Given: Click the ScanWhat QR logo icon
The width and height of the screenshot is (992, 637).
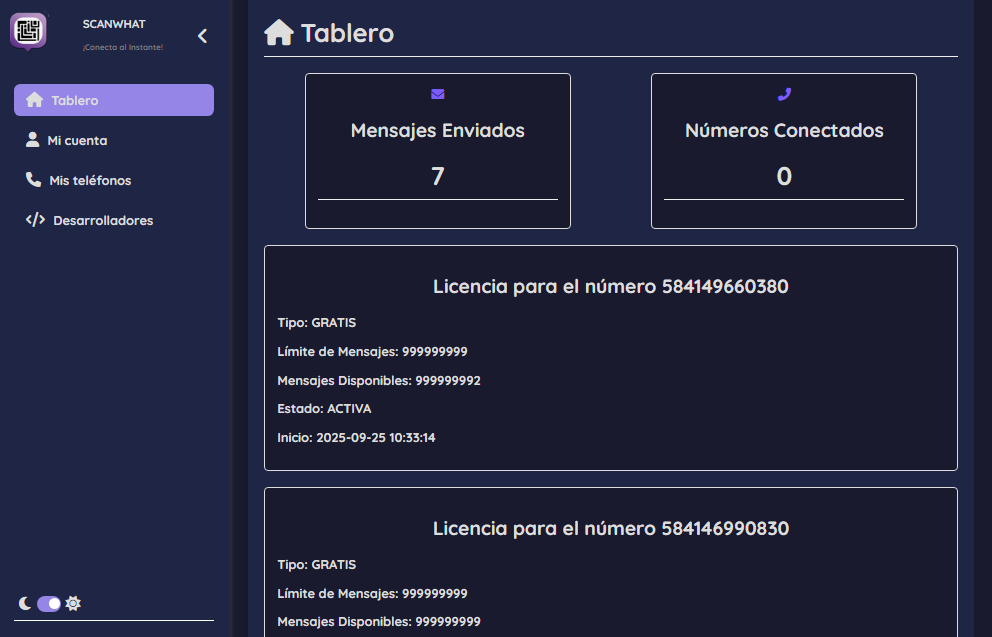Looking at the screenshot, I should (x=28, y=31).
